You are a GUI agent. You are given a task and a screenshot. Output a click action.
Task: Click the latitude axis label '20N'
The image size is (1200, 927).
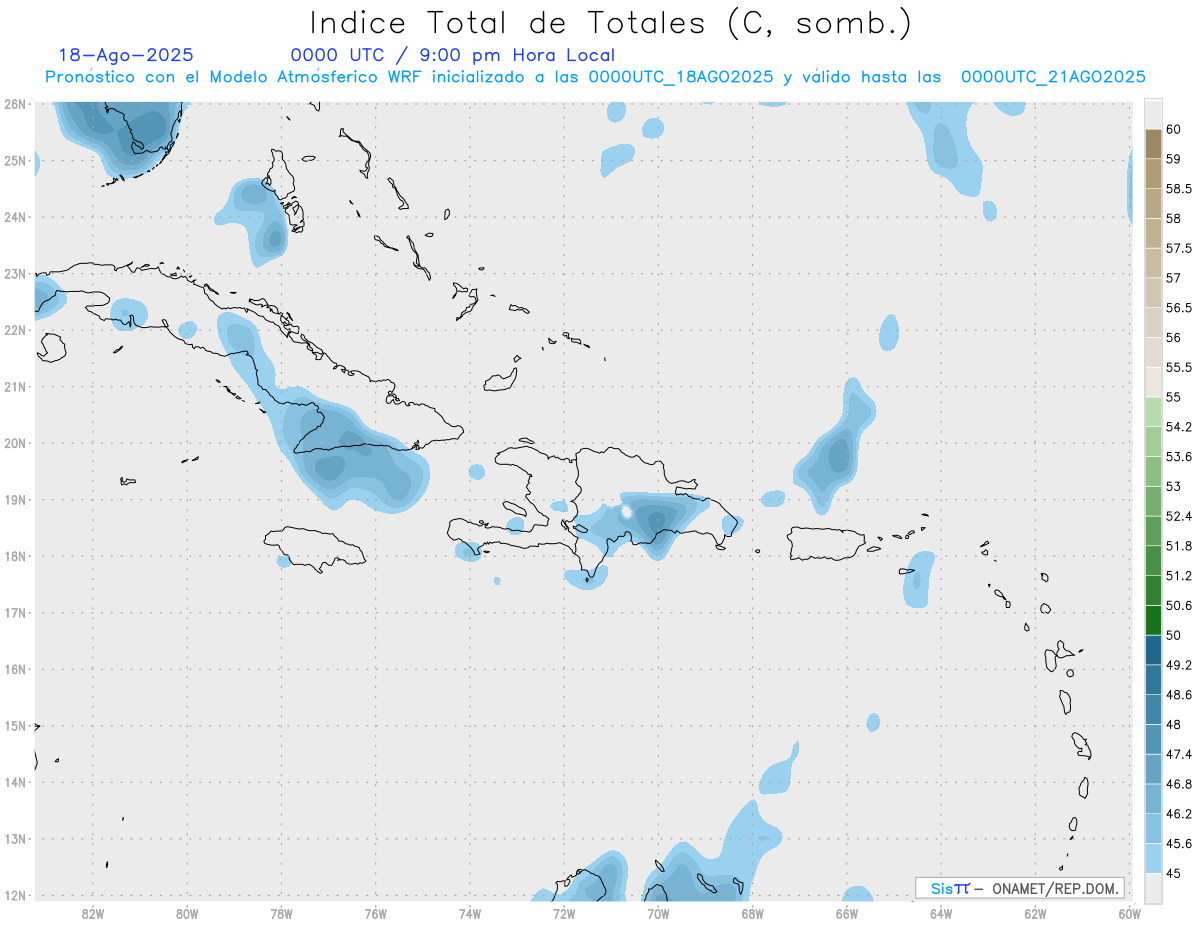coord(15,443)
